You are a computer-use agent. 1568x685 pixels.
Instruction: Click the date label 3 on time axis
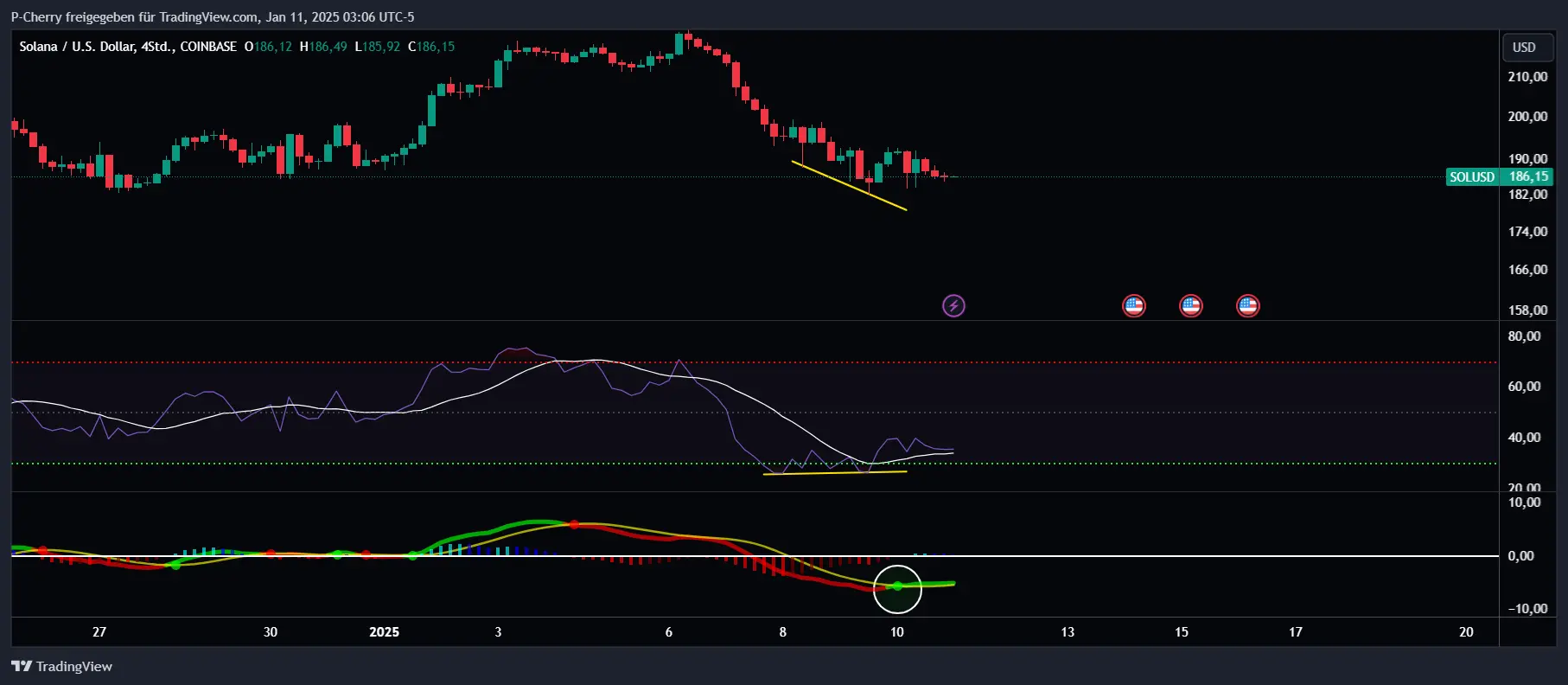point(498,632)
